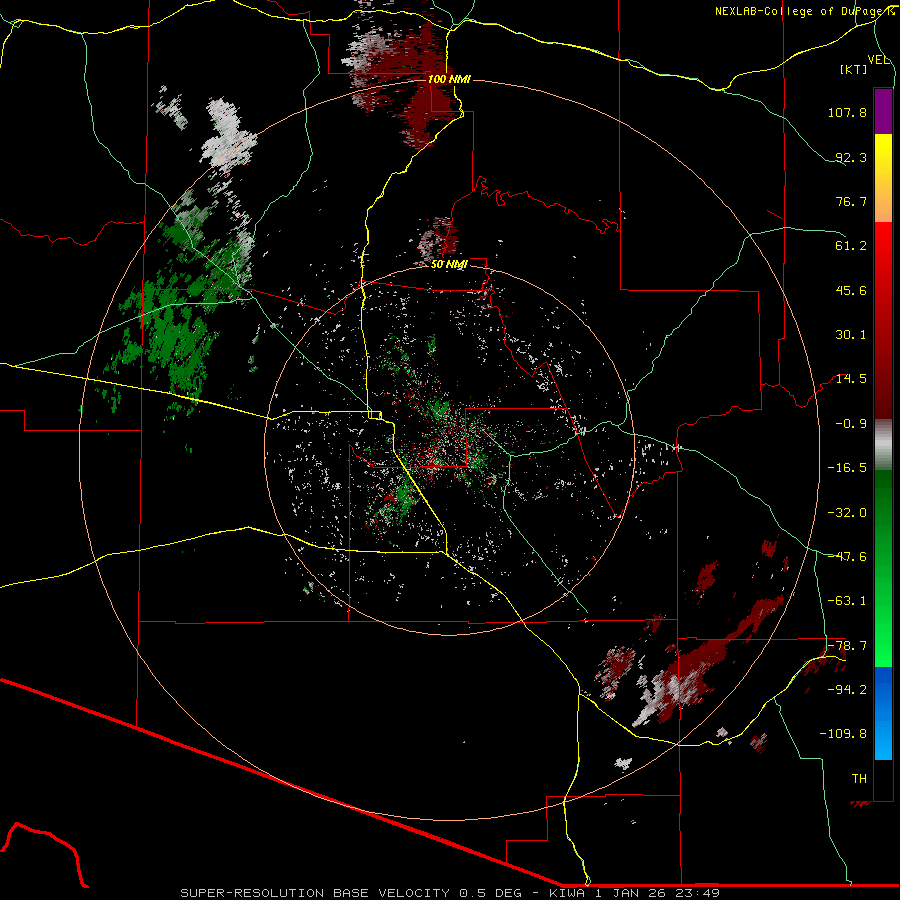
Task: Click the gray near-zero segment of color bar
Action: (x=883, y=443)
